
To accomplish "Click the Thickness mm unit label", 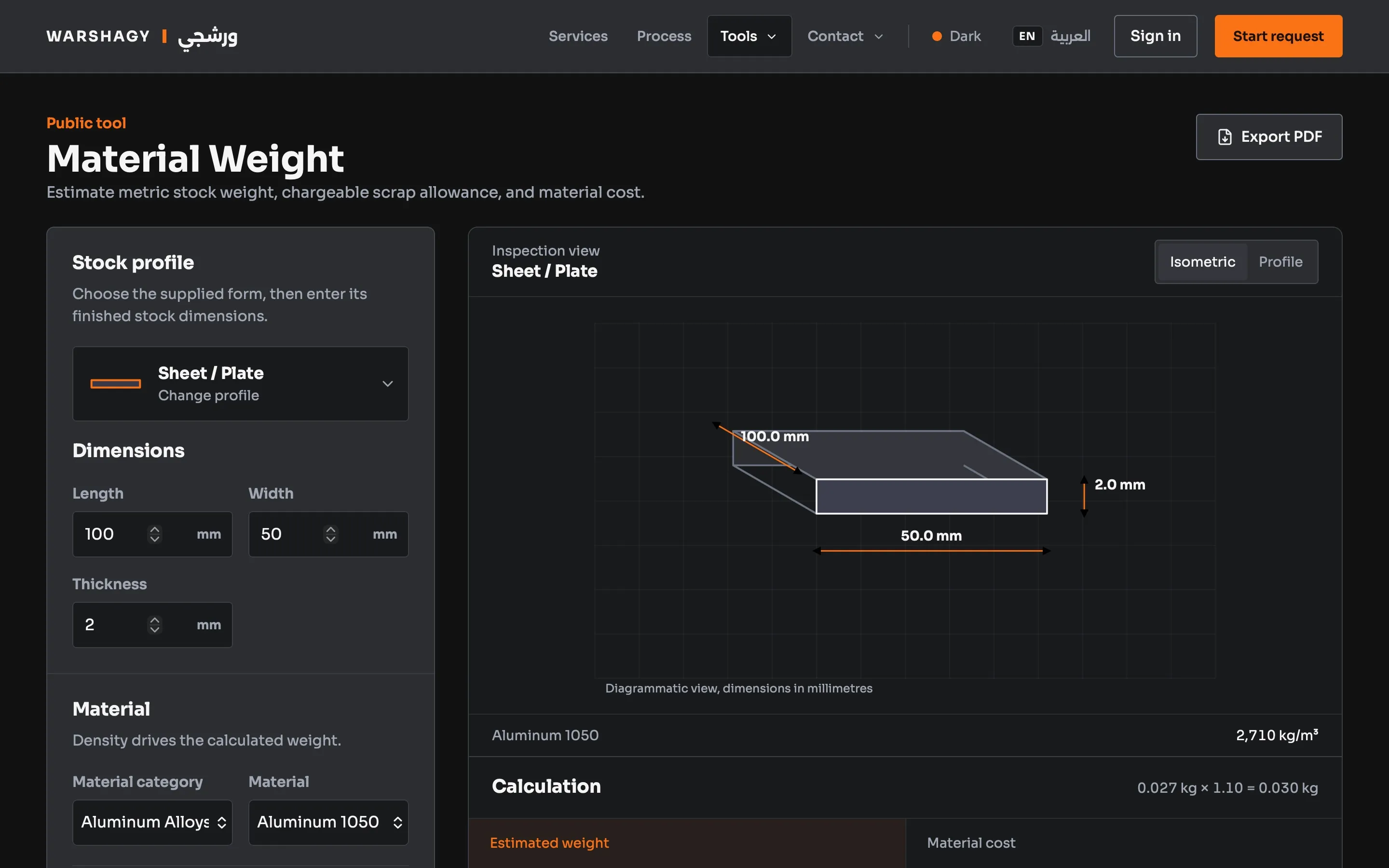I will pos(209,624).
